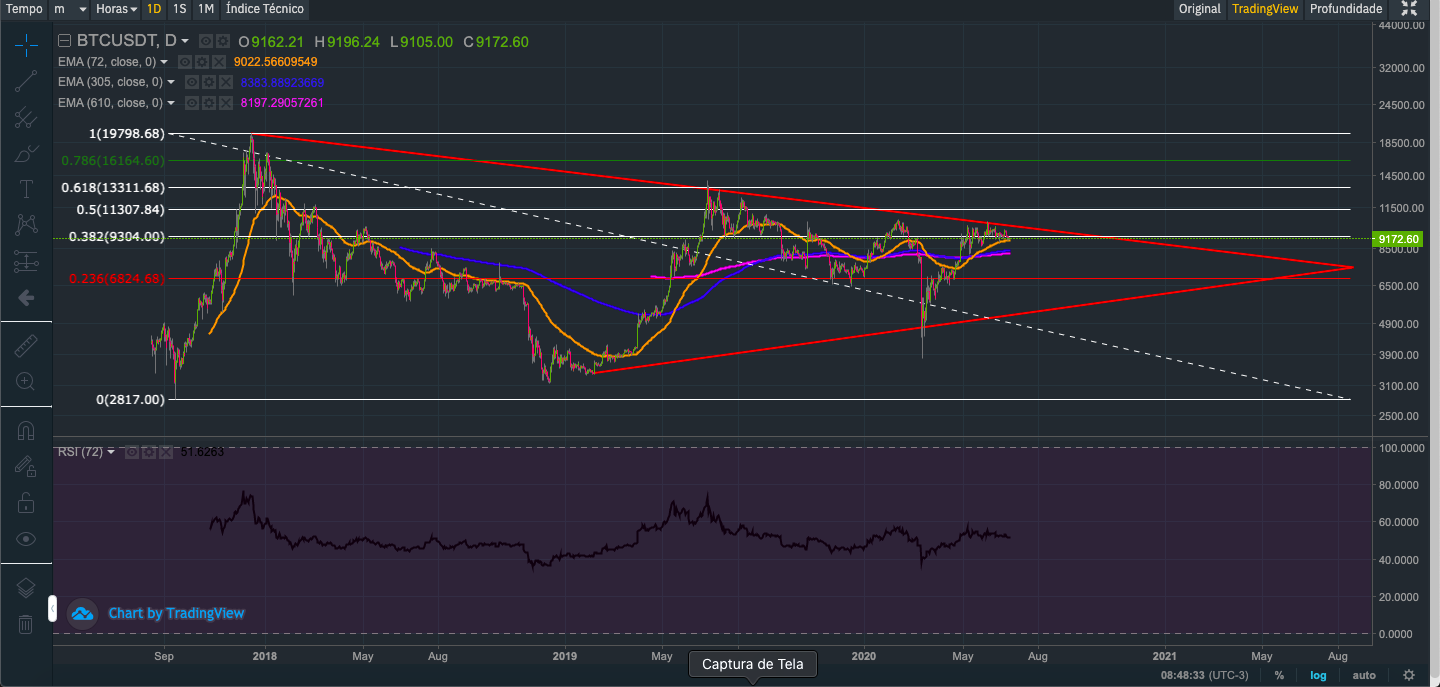Screen dimensions: 1440x687
Task: Select the brush drawing tool
Action: (x=26, y=154)
